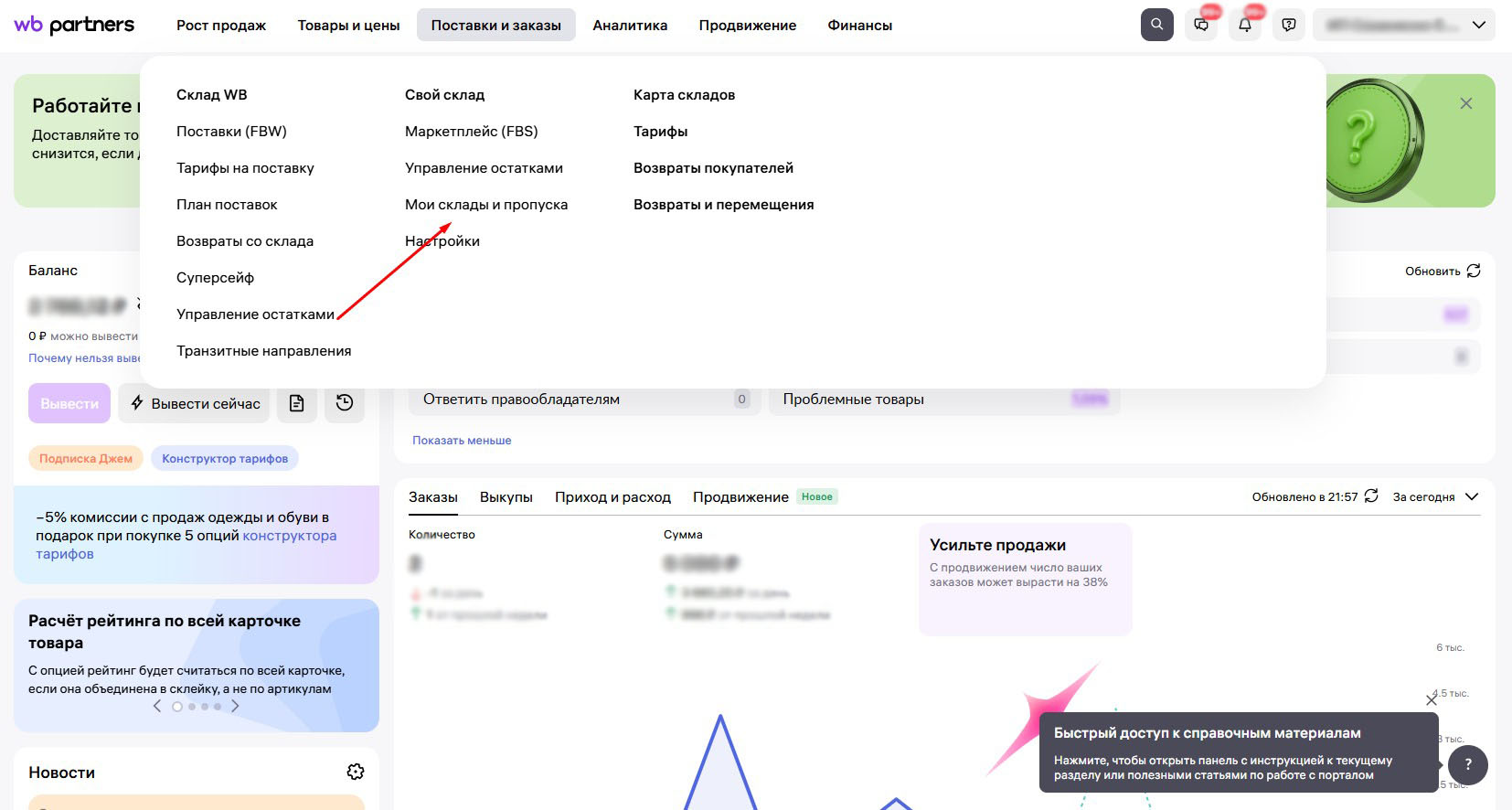The height and width of the screenshot is (810, 1512).
Task: Open Товары и цены menu
Action: coord(348,26)
